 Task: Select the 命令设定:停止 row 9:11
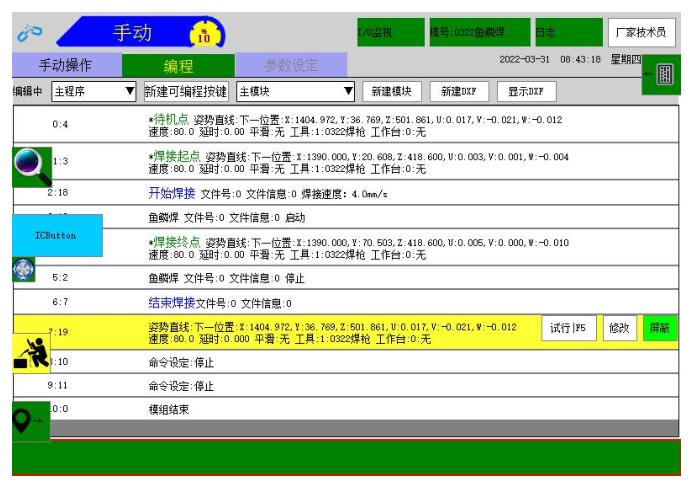[346, 386]
